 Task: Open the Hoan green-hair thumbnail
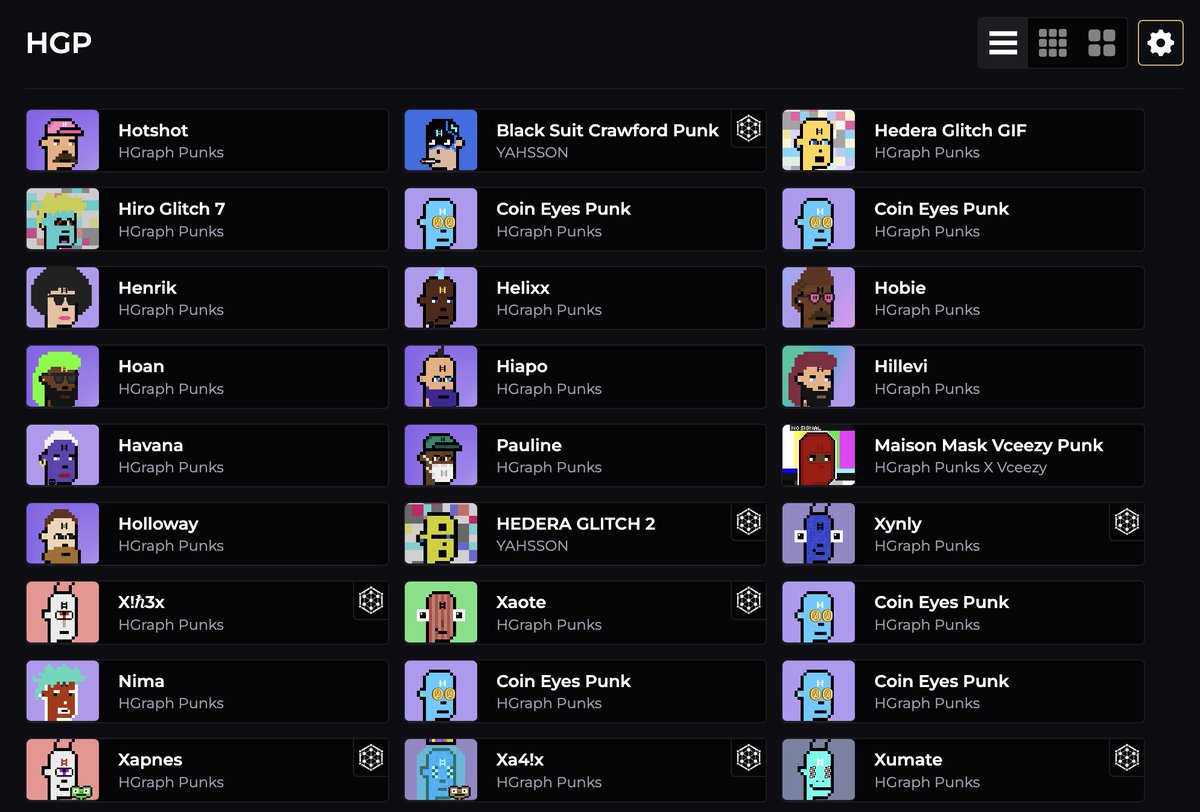coord(63,376)
